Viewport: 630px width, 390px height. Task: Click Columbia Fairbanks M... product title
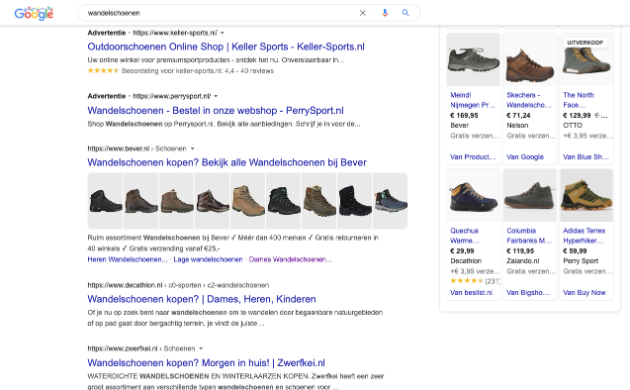pyautogui.click(x=529, y=236)
